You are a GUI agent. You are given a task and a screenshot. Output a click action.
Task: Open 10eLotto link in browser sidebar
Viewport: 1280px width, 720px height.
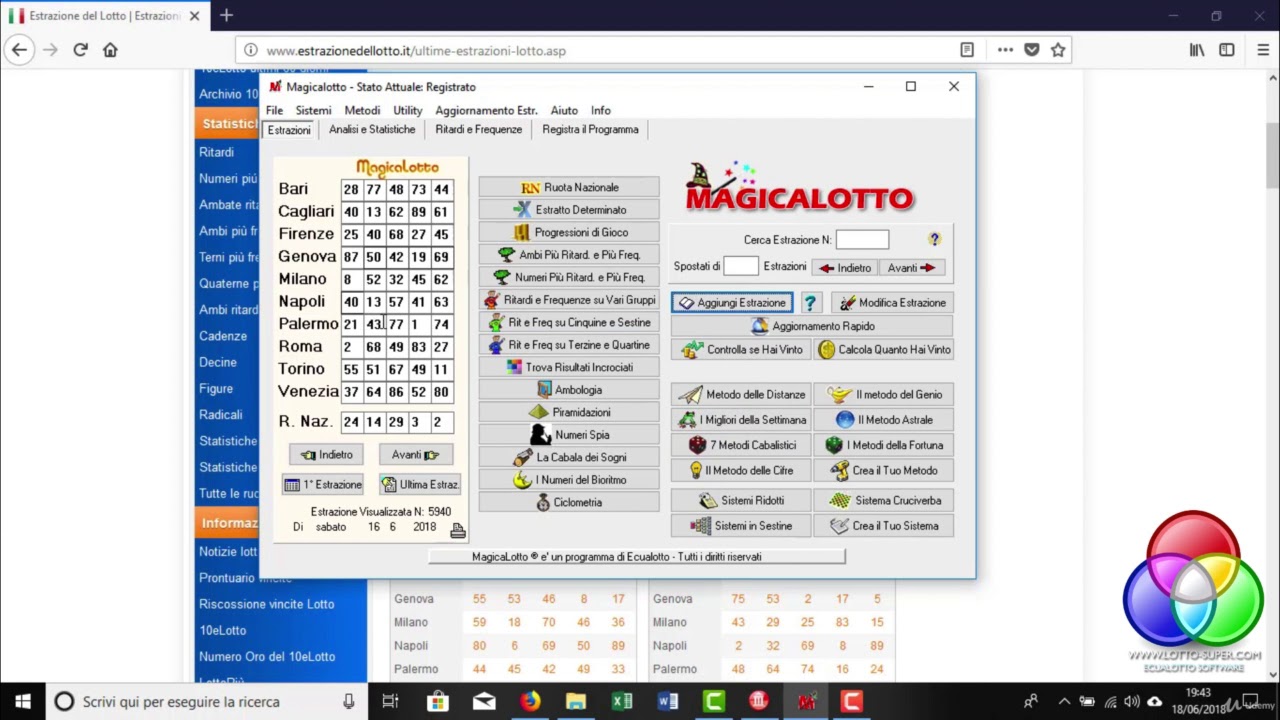click(x=222, y=630)
